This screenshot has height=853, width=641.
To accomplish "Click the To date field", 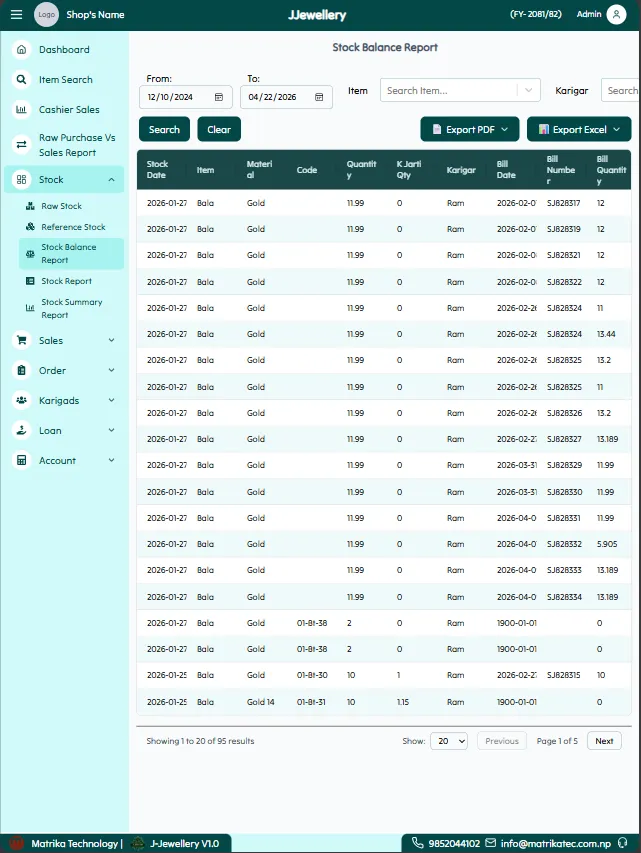I will [x=286, y=97].
